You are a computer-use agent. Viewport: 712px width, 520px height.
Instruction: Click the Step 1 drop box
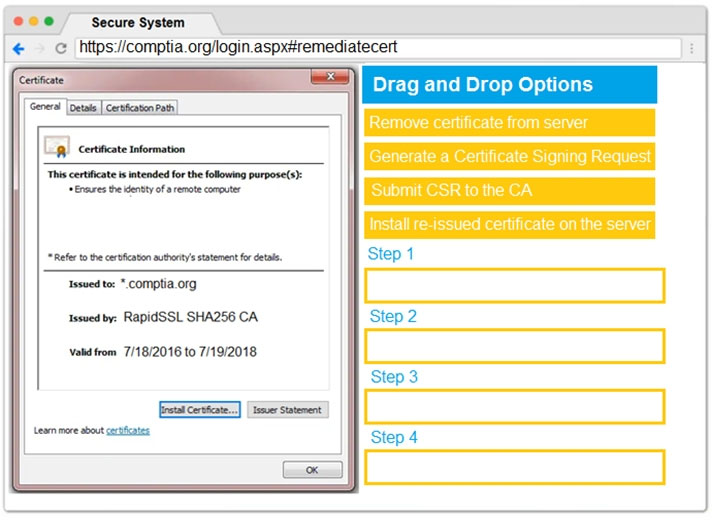pos(515,286)
